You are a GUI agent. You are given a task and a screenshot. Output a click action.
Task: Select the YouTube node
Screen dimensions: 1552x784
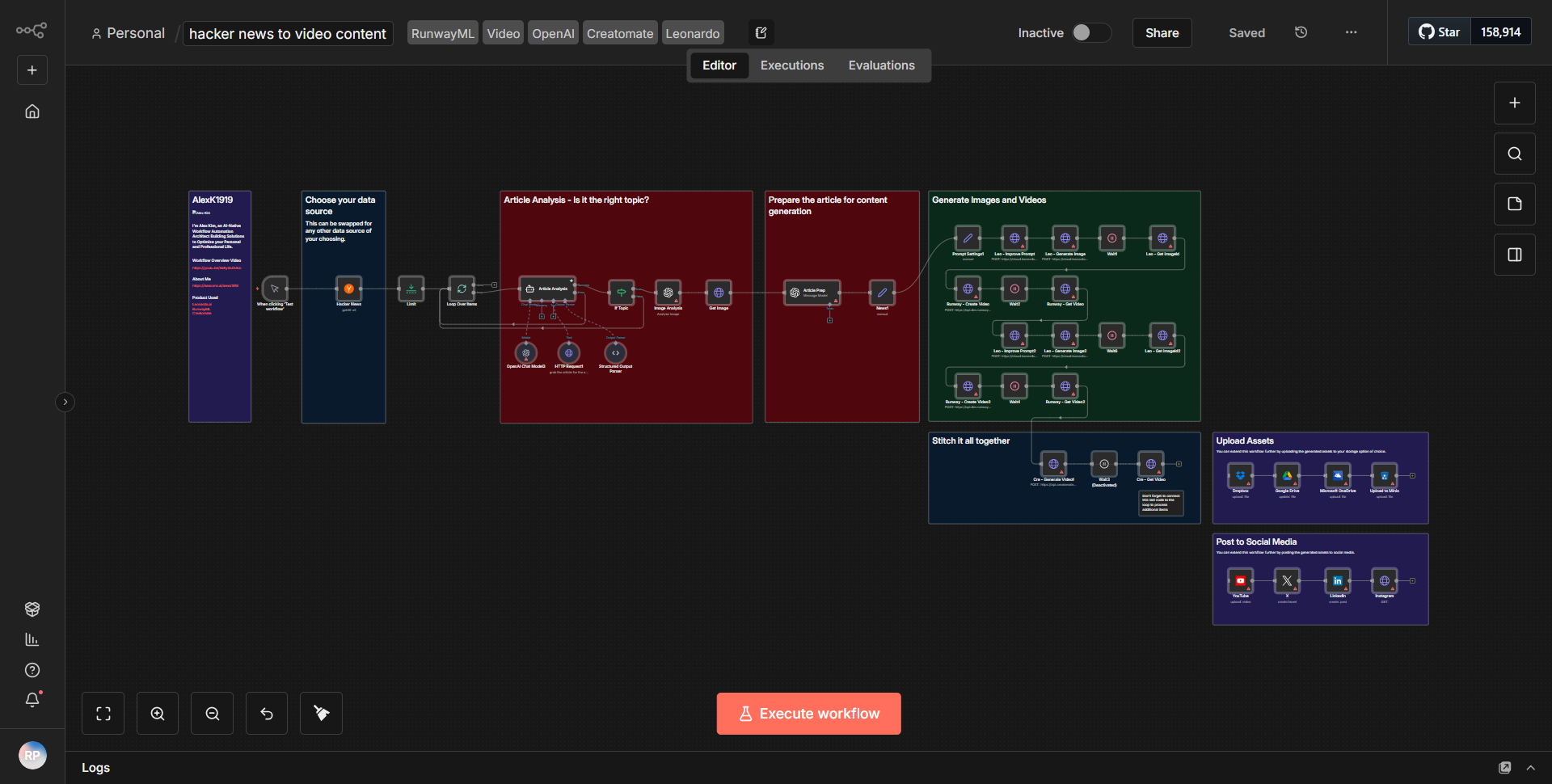click(1240, 580)
